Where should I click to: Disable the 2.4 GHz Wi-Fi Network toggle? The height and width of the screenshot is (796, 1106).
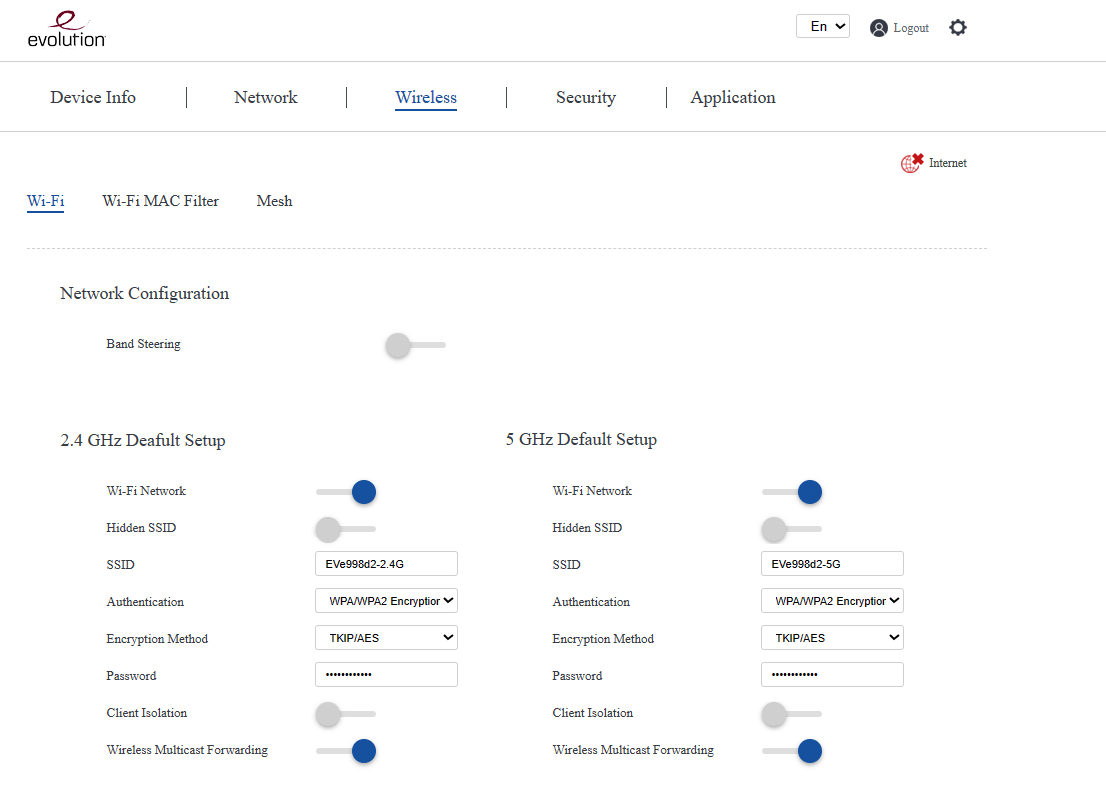(x=346, y=492)
